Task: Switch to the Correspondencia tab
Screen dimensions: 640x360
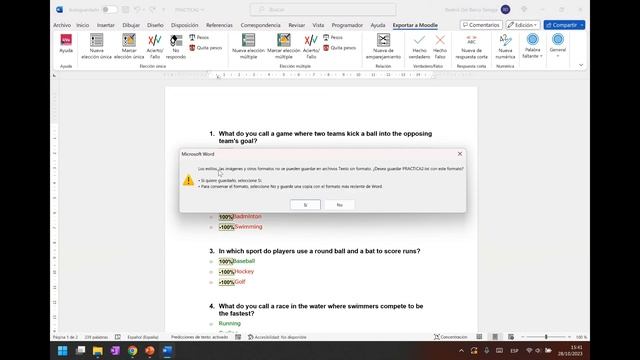Action: point(260,25)
